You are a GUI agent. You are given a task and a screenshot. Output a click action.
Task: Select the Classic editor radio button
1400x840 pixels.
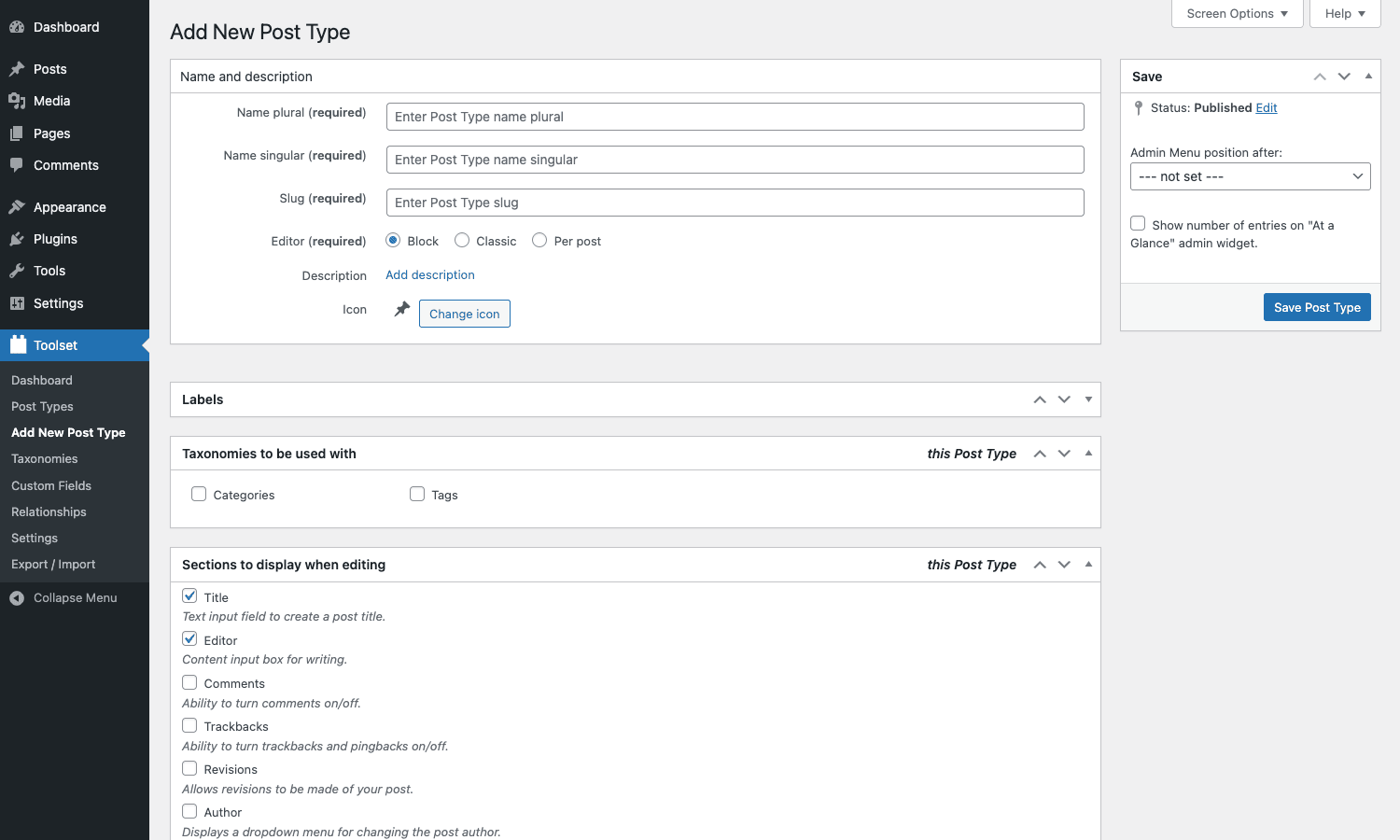462,240
